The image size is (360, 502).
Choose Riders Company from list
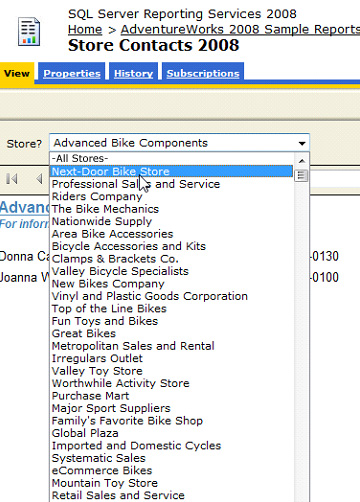click(172, 196)
